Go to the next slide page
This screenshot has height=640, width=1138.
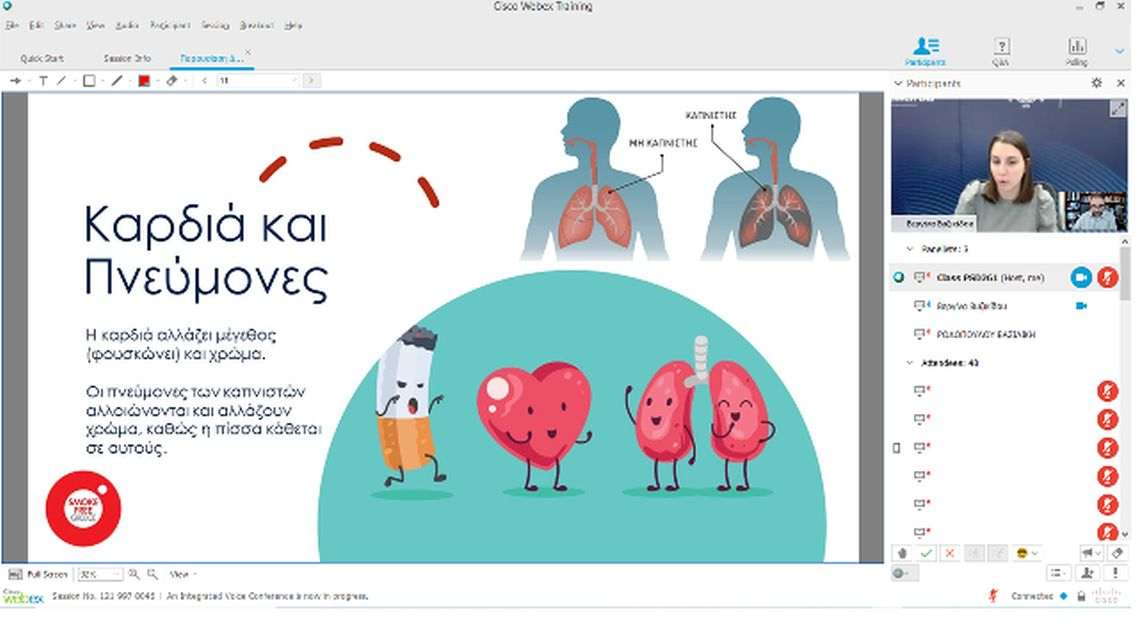pyautogui.click(x=311, y=81)
